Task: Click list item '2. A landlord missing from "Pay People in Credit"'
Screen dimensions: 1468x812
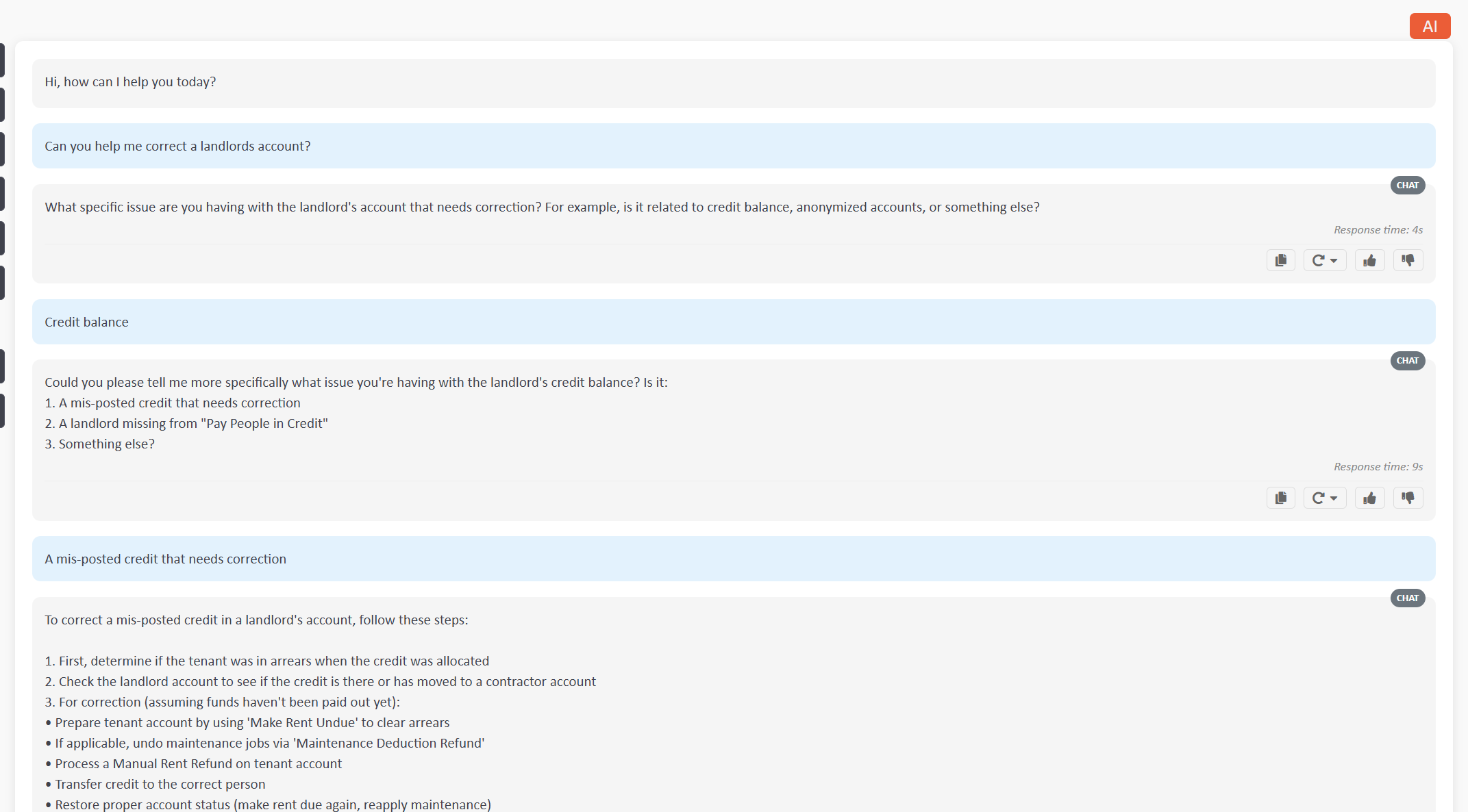Action: click(186, 424)
